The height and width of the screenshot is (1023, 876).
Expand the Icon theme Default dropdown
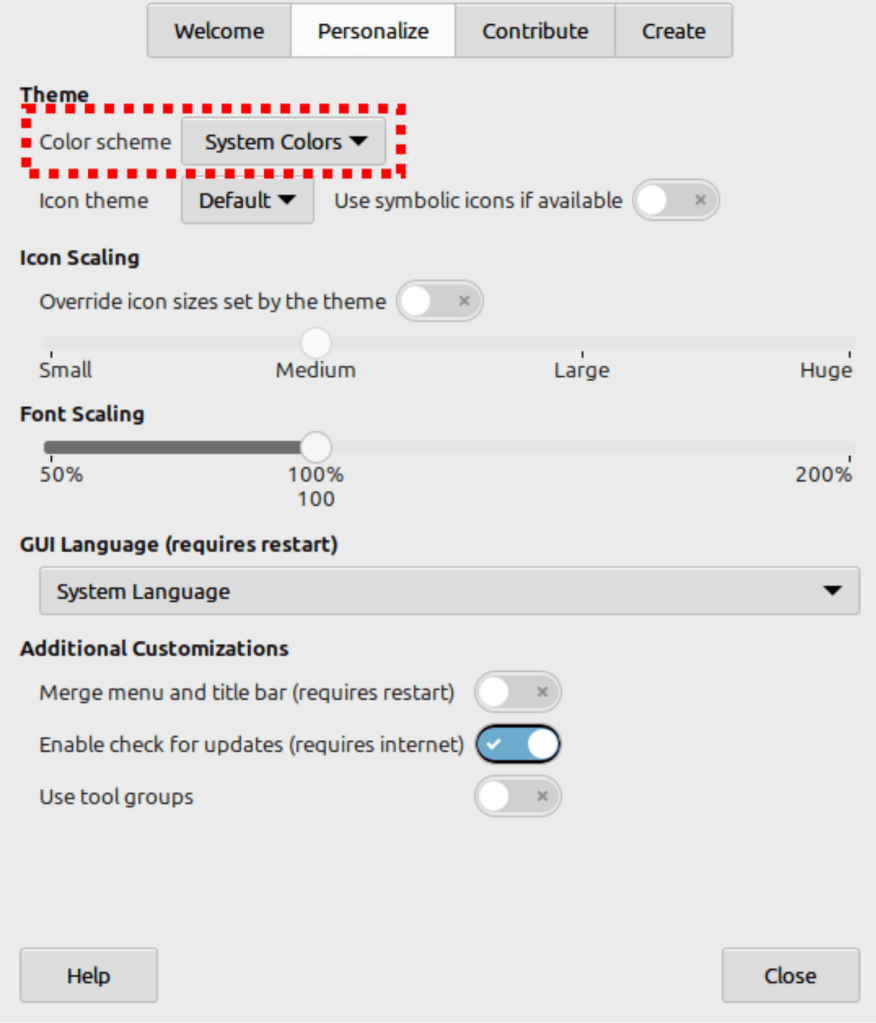coord(247,201)
